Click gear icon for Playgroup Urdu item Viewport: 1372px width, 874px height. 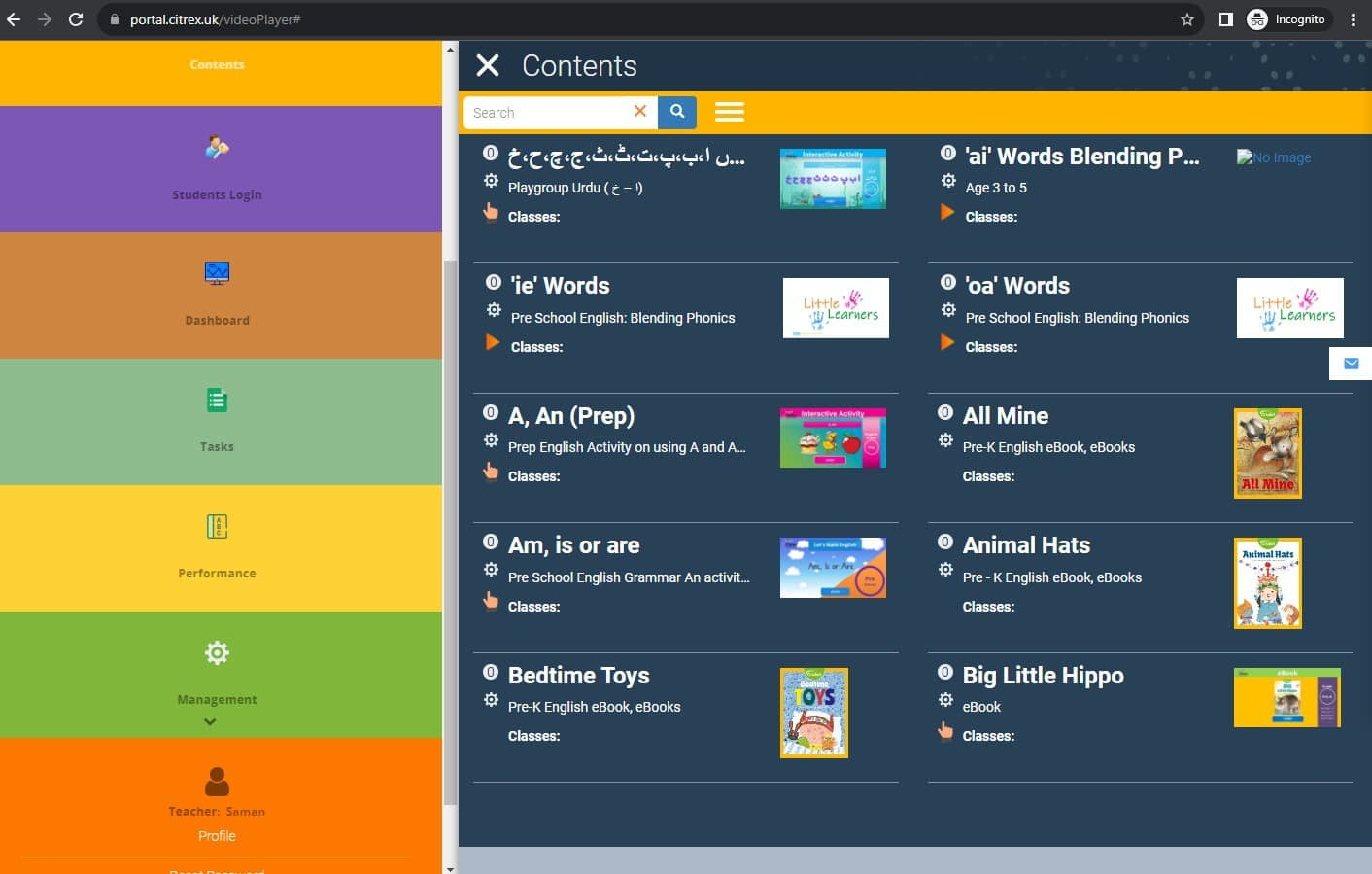pyautogui.click(x=491, y=180)
